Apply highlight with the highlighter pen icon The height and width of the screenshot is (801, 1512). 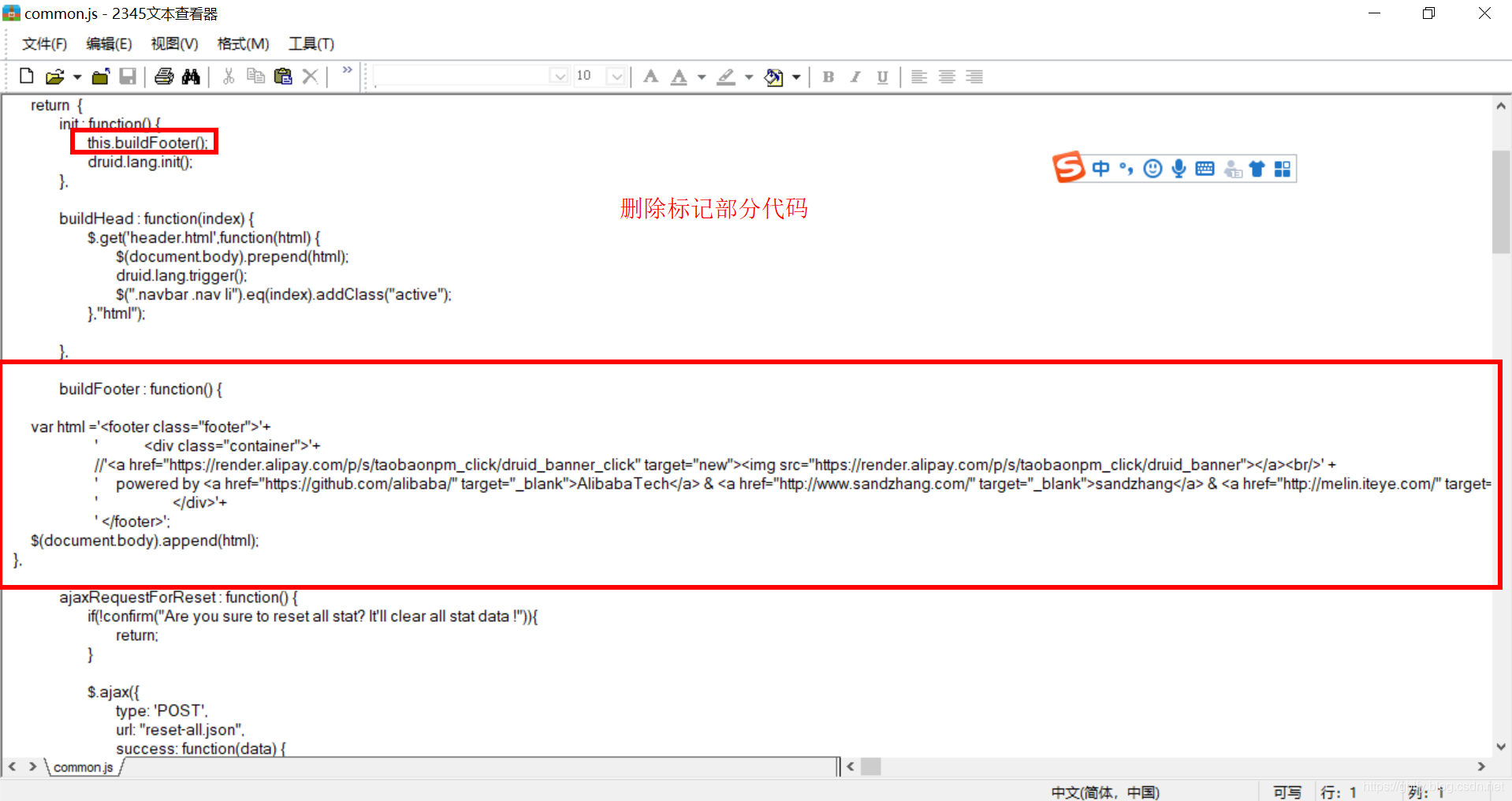(726, 76)
